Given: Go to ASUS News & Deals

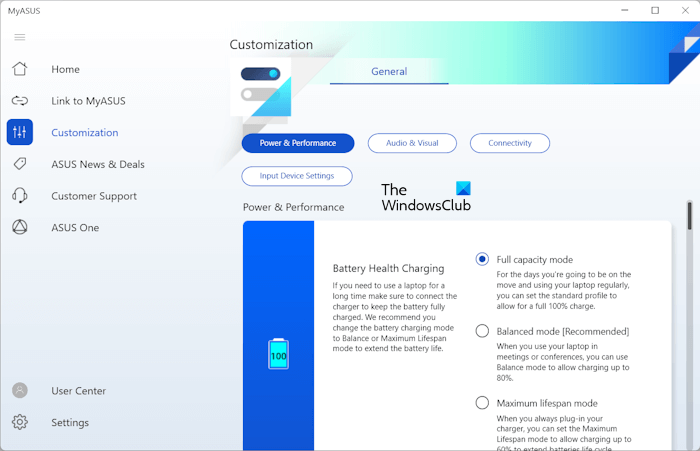Looking at the screenshot, I should [x=98, y=164].
